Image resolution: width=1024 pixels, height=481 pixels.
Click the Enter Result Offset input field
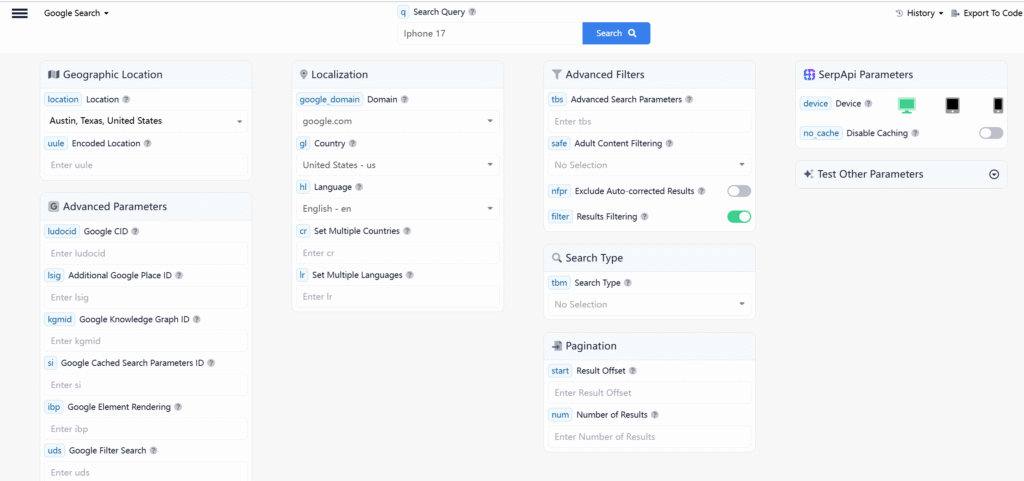pyautogui.click(x=649, y=393)
